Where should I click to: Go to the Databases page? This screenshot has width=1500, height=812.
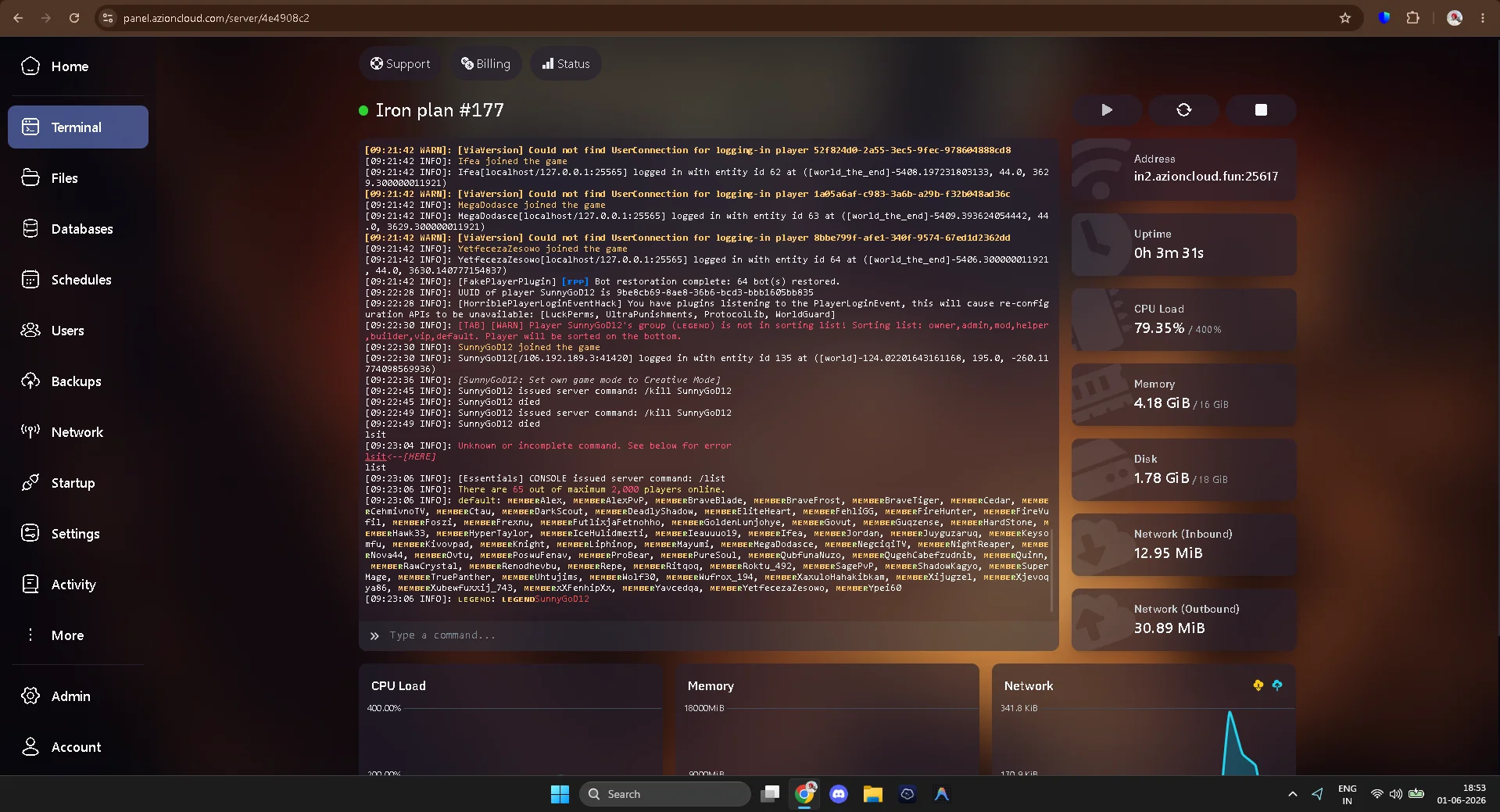click(77, 229)
